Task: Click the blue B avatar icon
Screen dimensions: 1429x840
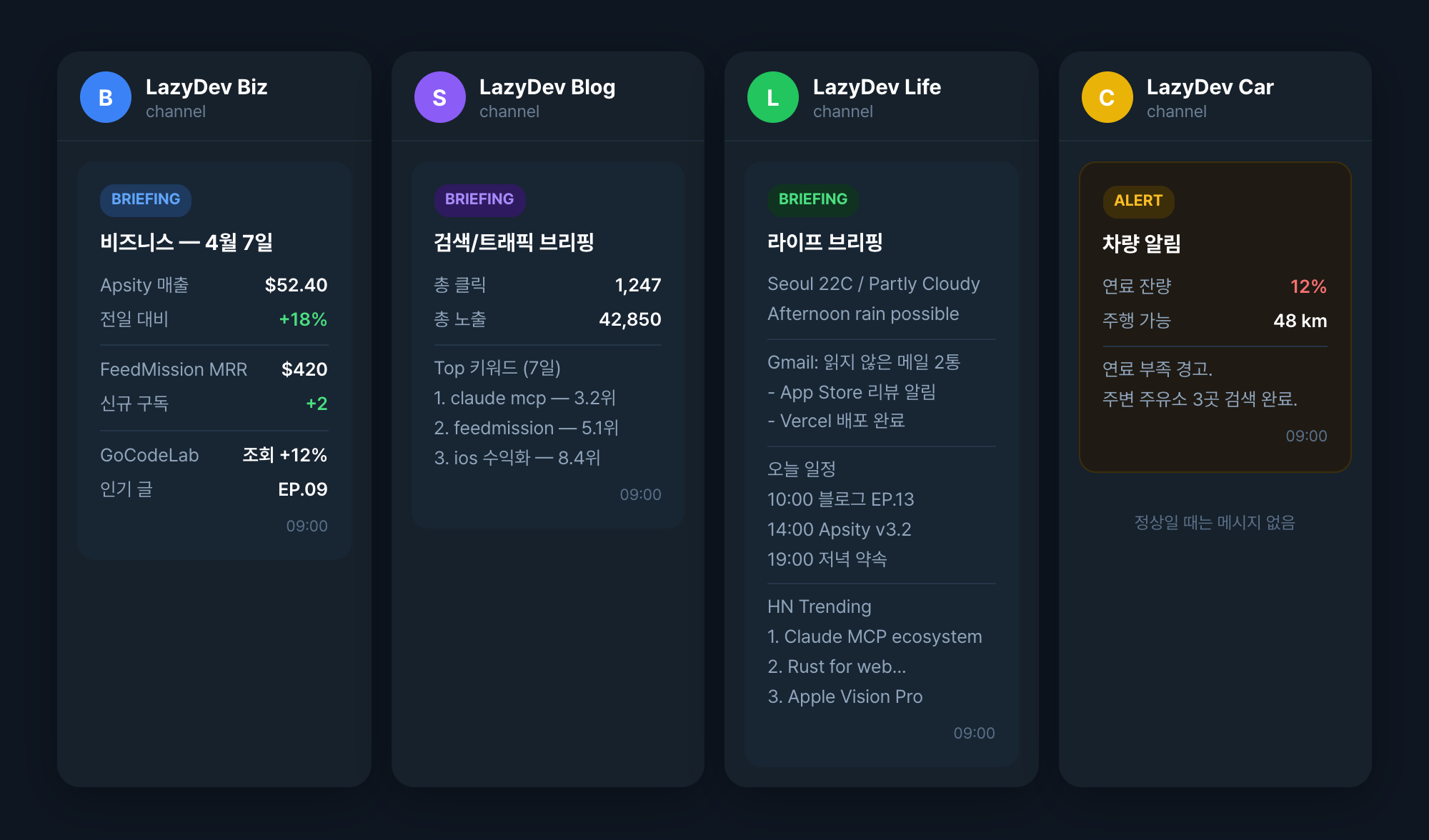Action: (106, 97)
